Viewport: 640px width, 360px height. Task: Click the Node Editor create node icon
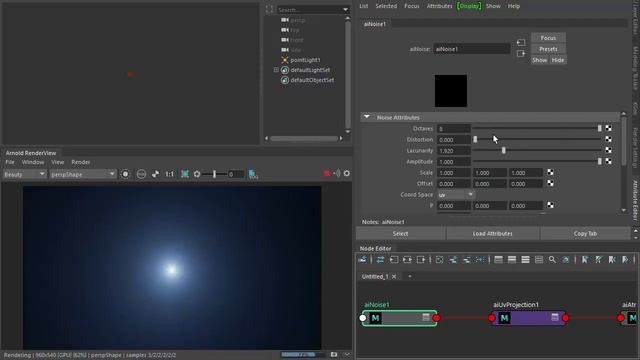point(362,260)
